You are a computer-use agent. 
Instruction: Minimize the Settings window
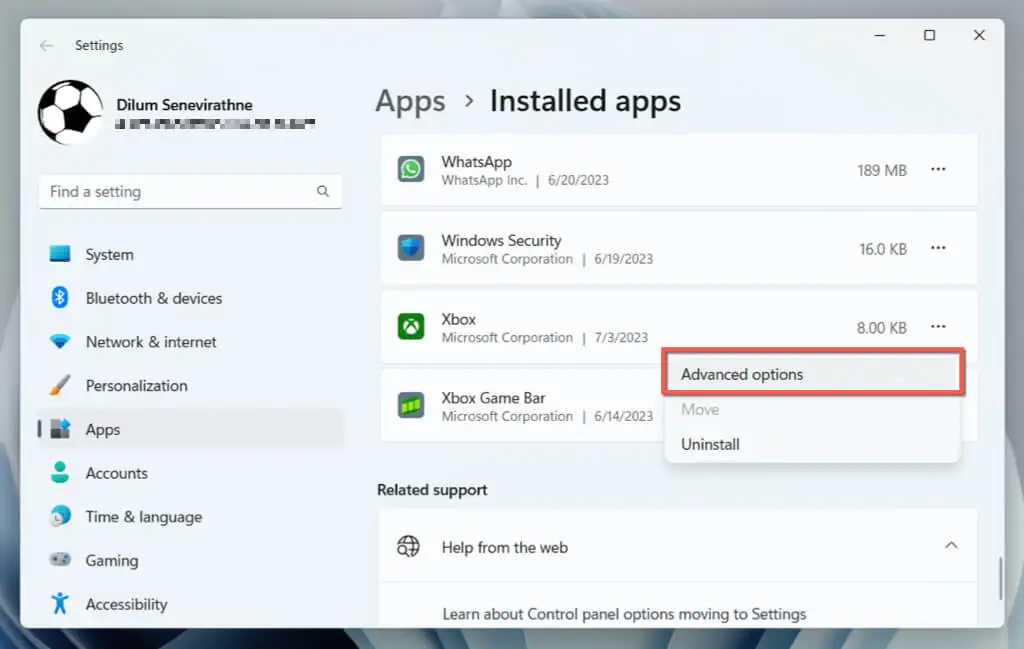pyautogui.click(x=880, y=35)
